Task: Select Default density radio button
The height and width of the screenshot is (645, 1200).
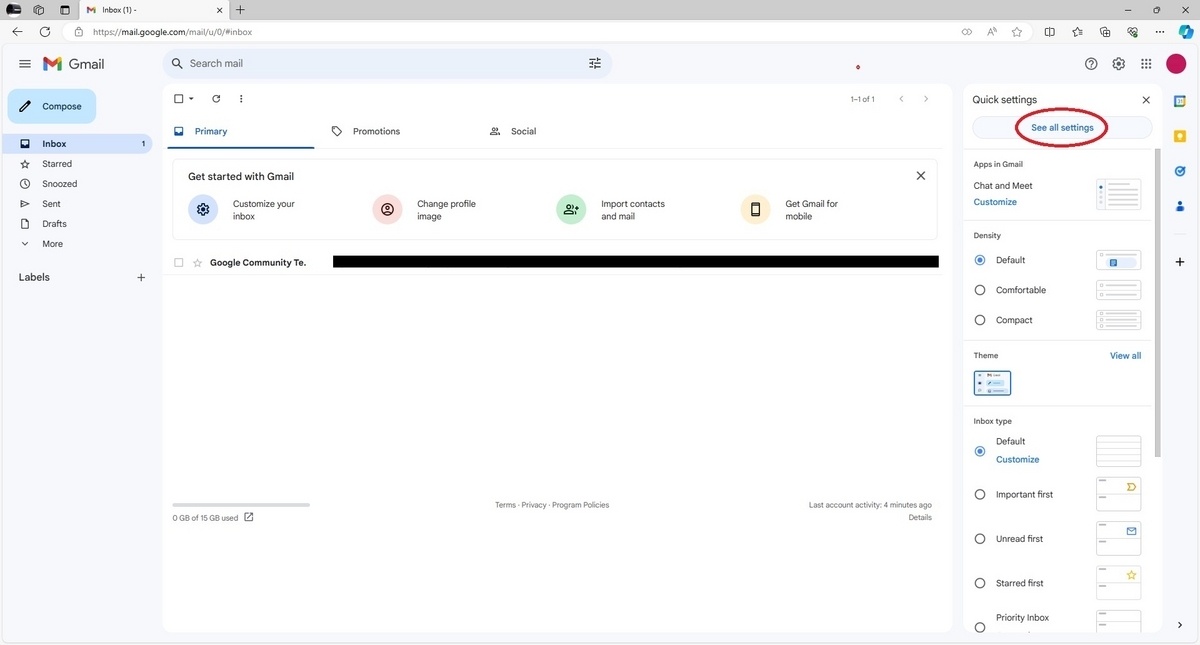Action: (980, 260)
